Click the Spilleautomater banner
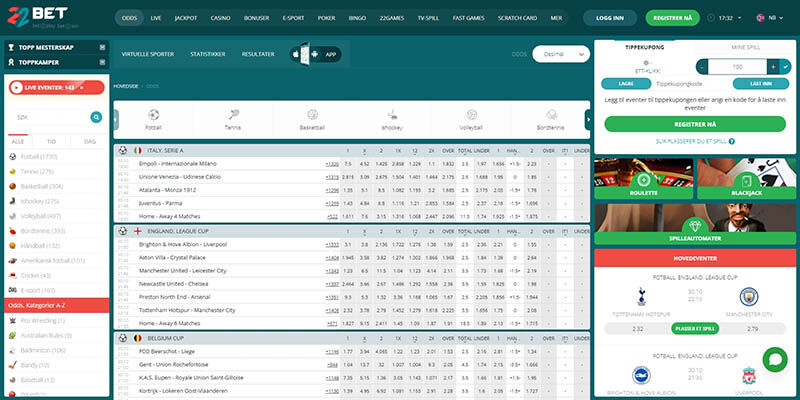The width and height of the screenshot is (800, 400). pos(695,224)
